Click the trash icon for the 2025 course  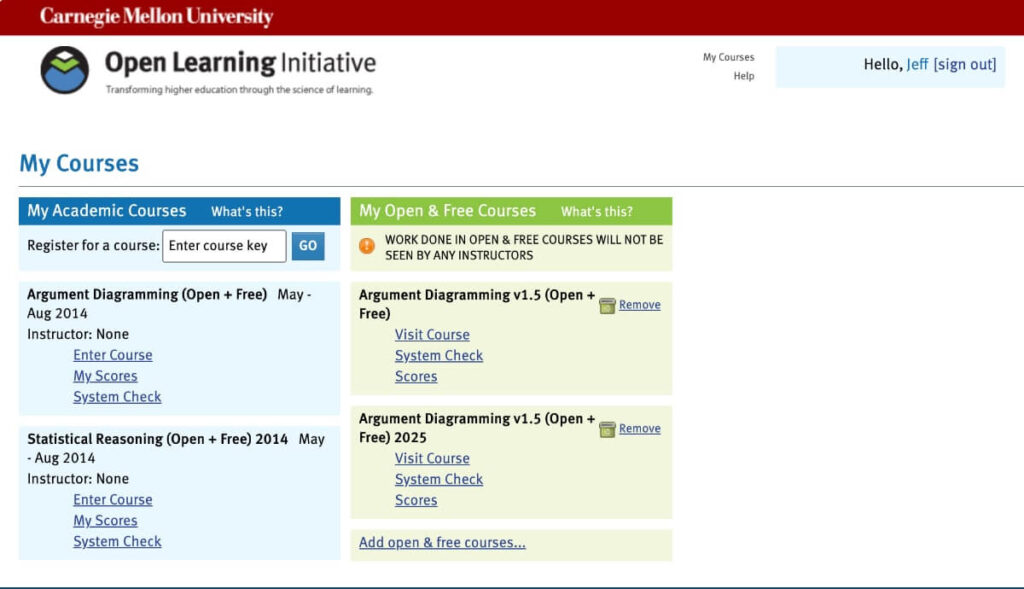(x=607, y=430)
